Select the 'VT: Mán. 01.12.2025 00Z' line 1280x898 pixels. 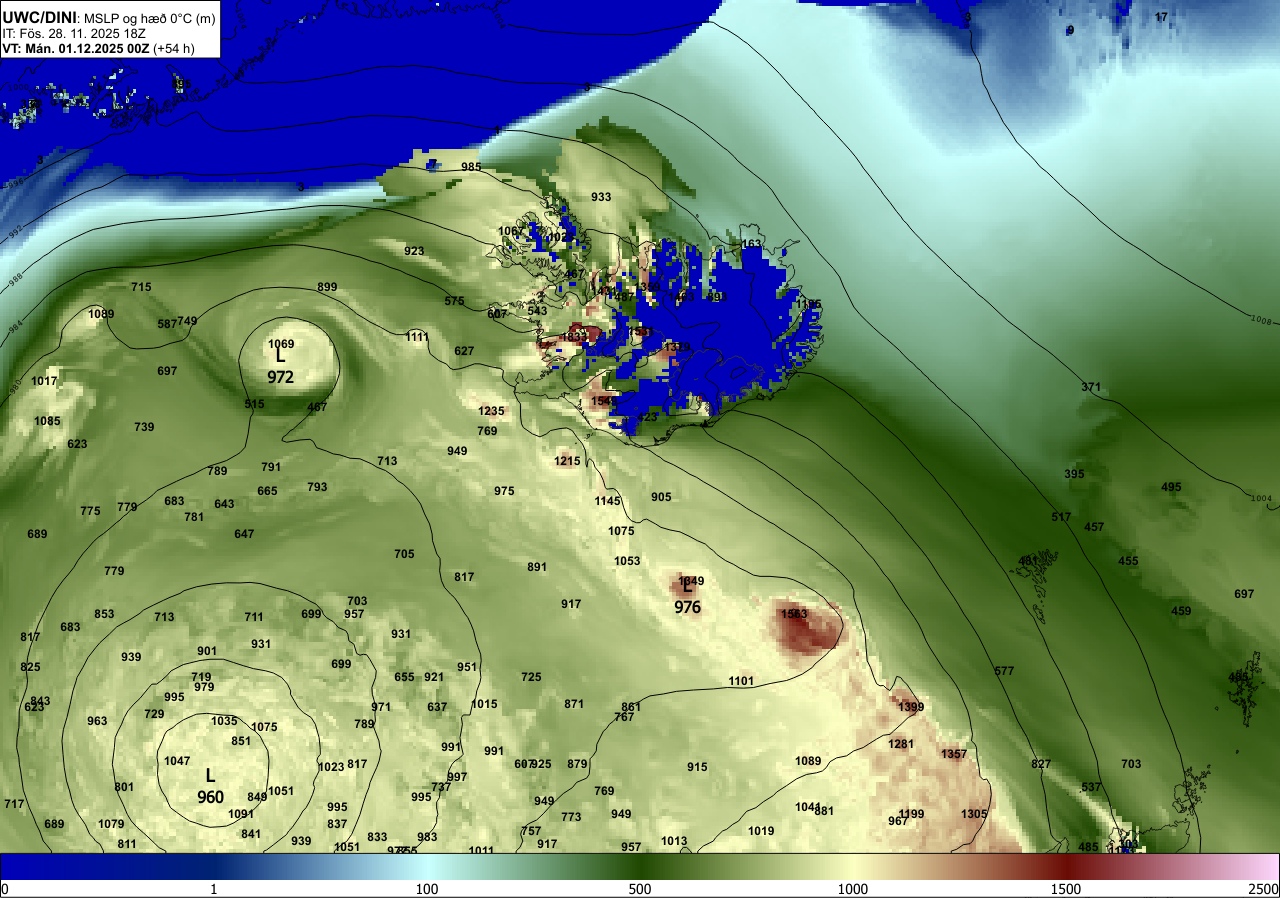(x=75, y=48)
